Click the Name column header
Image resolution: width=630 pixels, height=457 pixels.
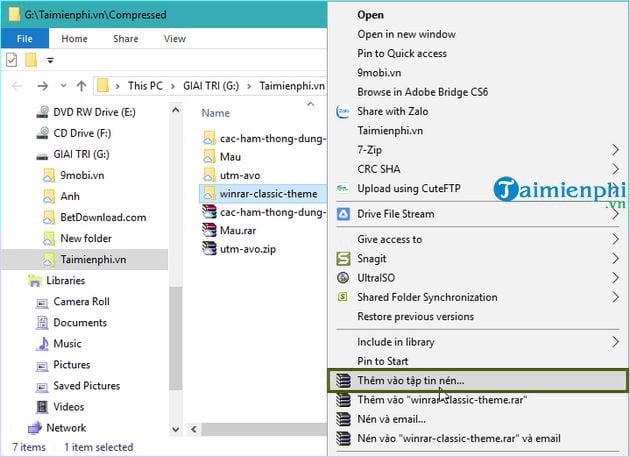tap(216, 113)
